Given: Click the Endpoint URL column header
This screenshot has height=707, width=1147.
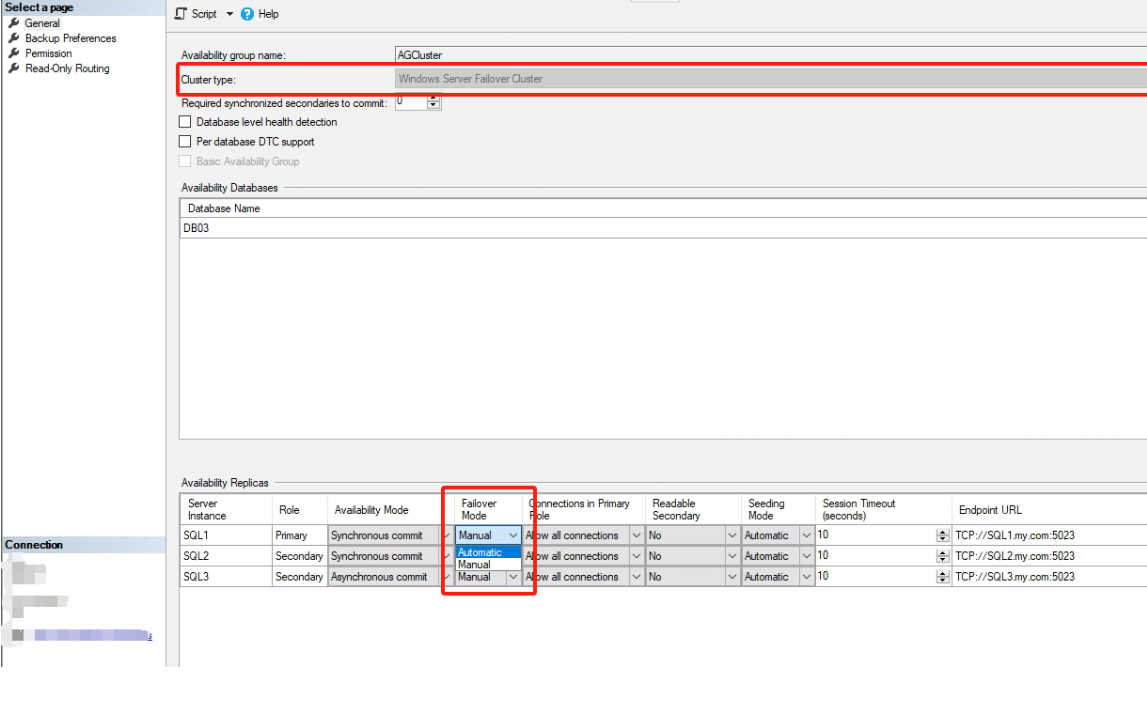Looking at the screenshot, I should [1050, 510].
